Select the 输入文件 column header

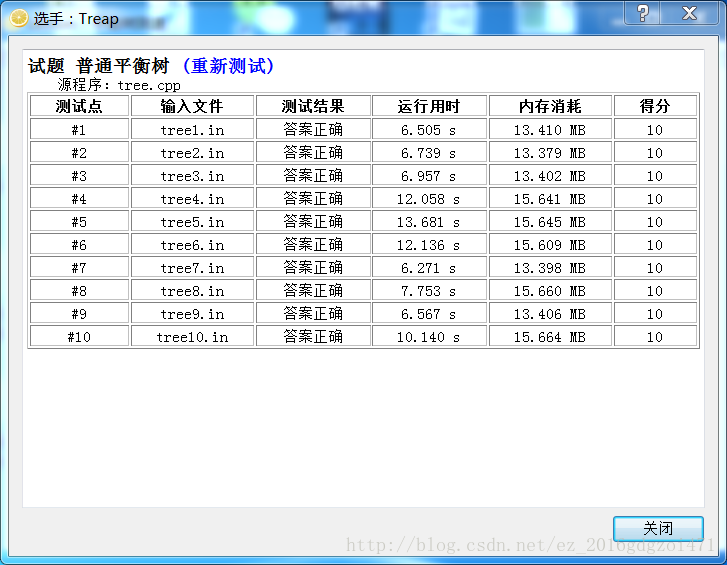coord(192,106)
